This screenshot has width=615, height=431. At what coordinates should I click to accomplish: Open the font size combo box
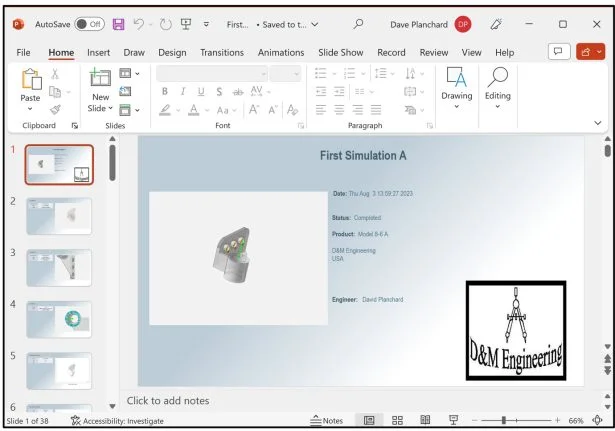coord(285,73)
